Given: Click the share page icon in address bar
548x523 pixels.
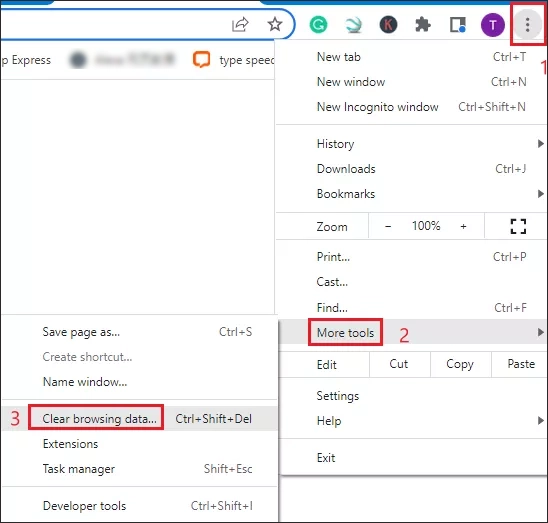Looking at the screenshot, I should (240, 24).
